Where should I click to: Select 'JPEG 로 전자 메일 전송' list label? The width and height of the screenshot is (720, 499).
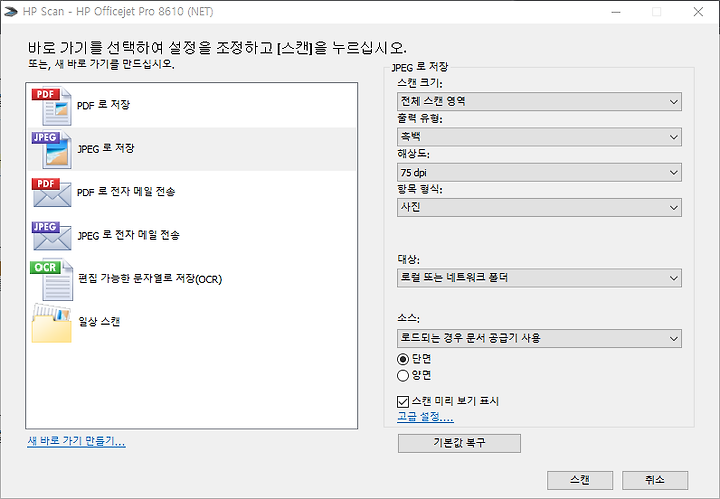click(x=128, y=235)
